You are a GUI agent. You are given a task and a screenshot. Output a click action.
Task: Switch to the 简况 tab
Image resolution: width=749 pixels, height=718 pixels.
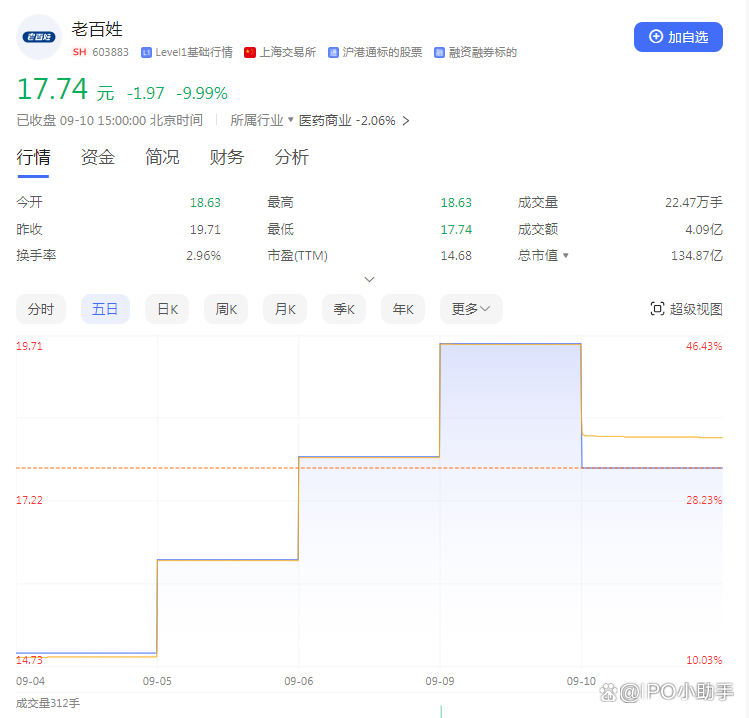162,157
